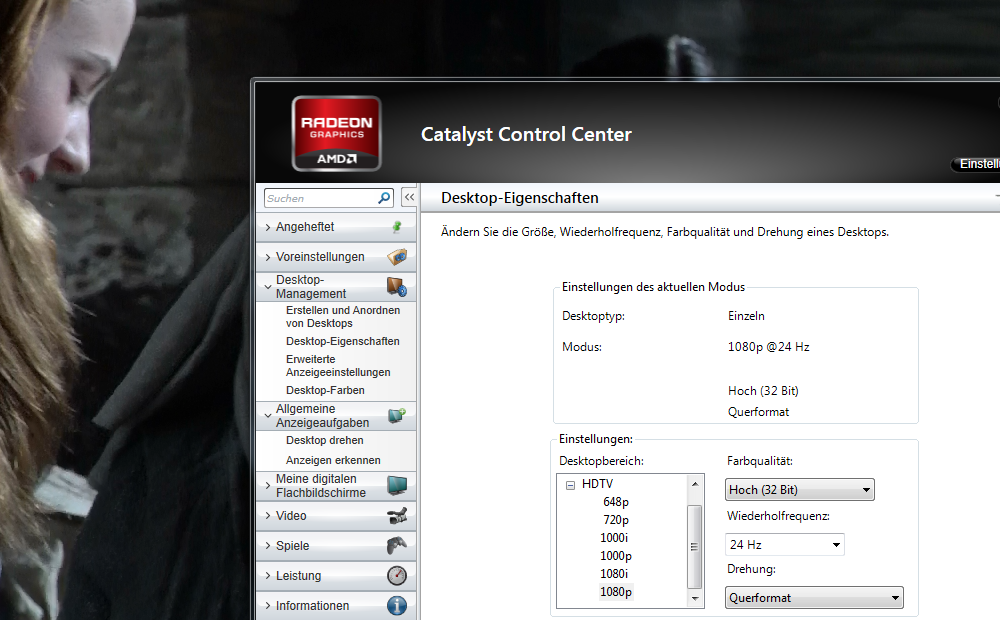Collapse the Desktop-Management section
Viewport: 1000px width, 620px height.
coord(268,287)
